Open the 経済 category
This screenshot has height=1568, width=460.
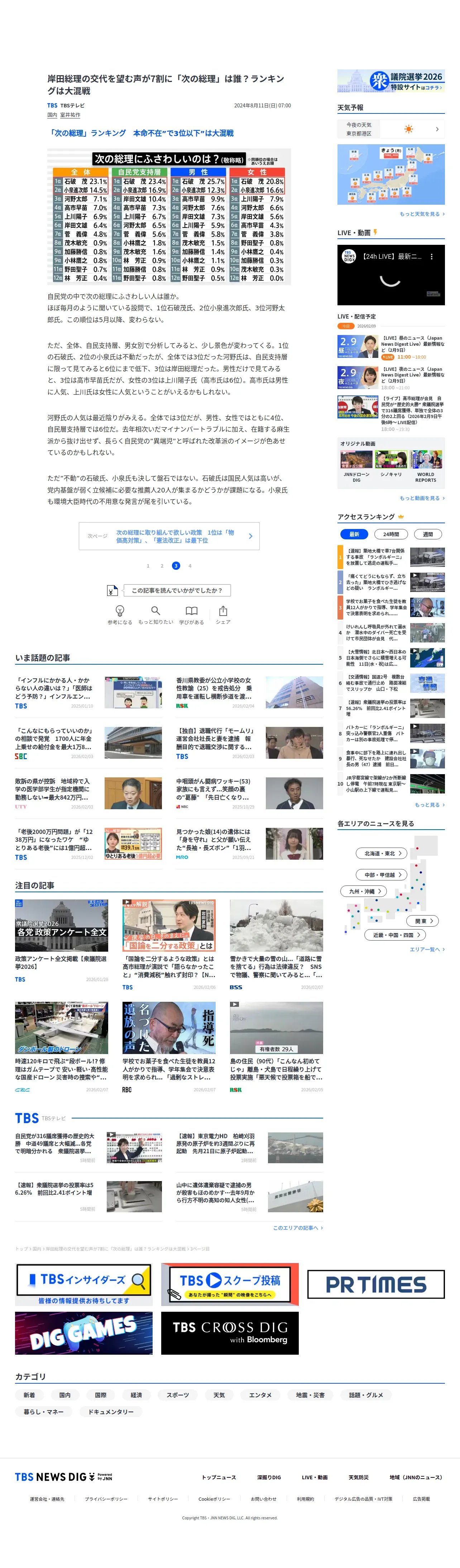coord(136,1394)
